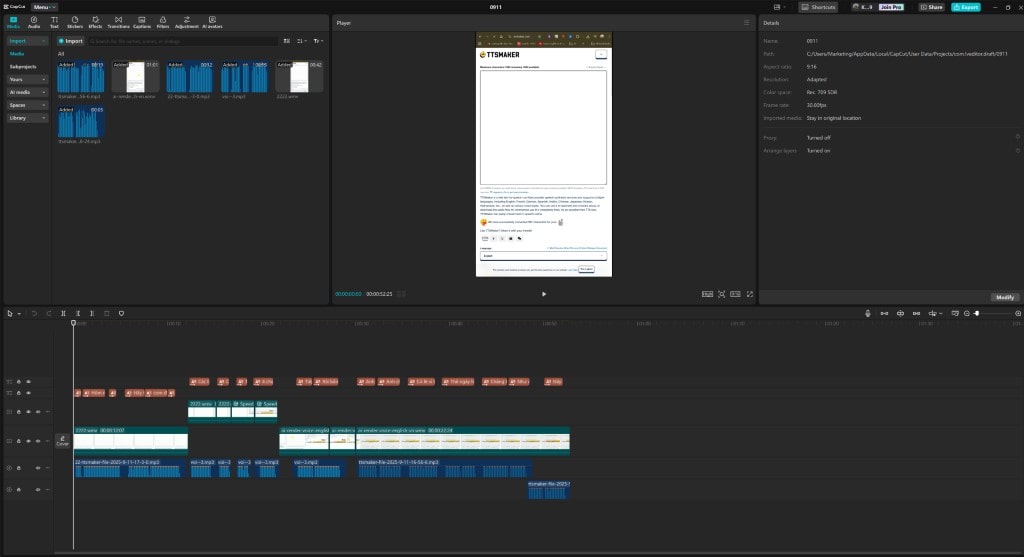
Task: Open the Transitions panel
Action: (118, 21)
